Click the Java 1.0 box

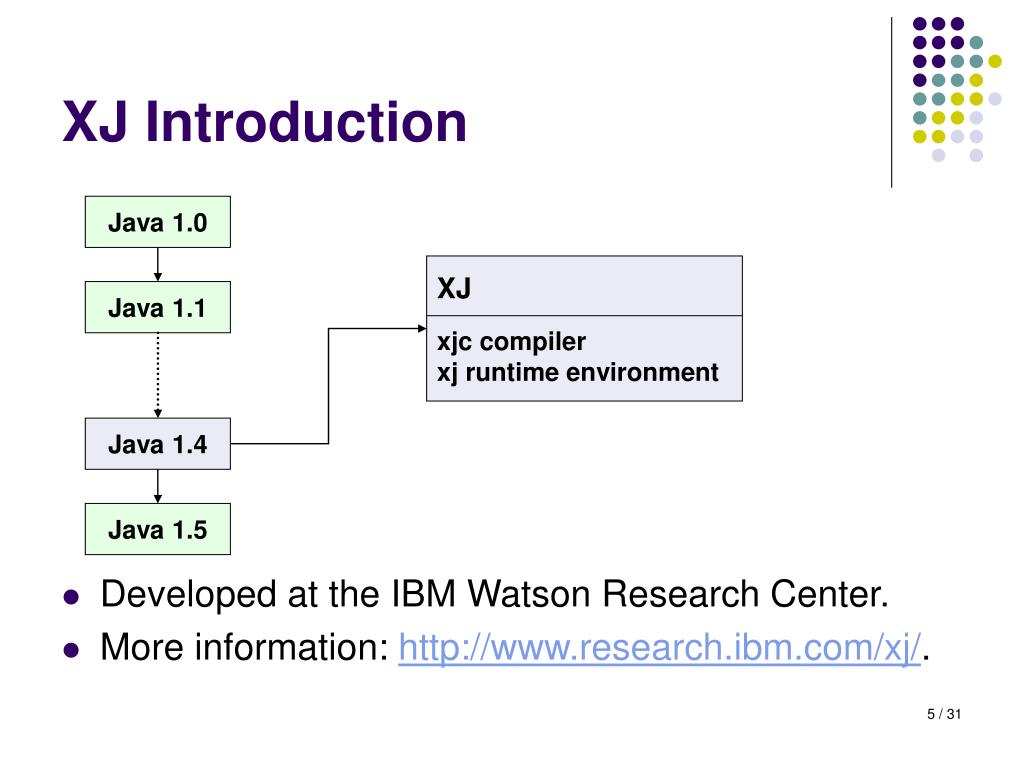pos(157,222)
